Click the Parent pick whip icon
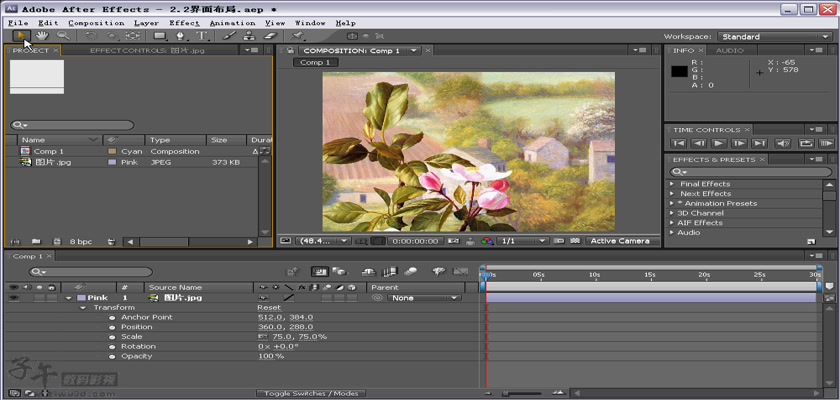The height and width of the screenshot is (400, 840). (378, 298)
